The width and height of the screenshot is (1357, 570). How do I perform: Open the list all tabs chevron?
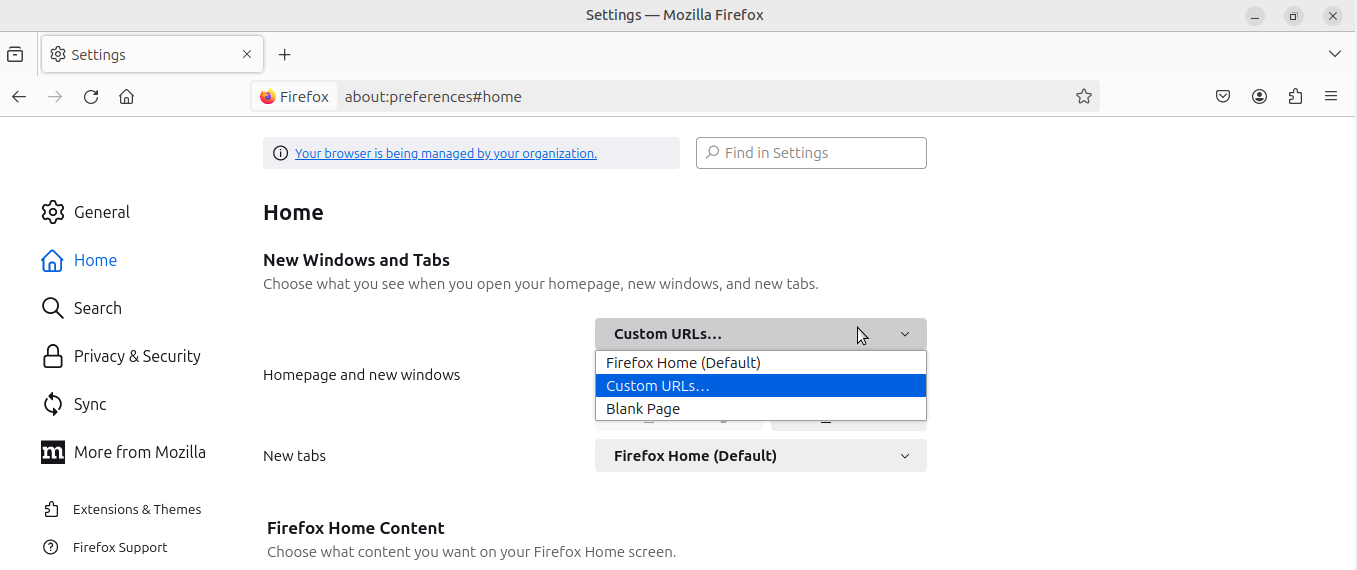(x=1335, y=54)
